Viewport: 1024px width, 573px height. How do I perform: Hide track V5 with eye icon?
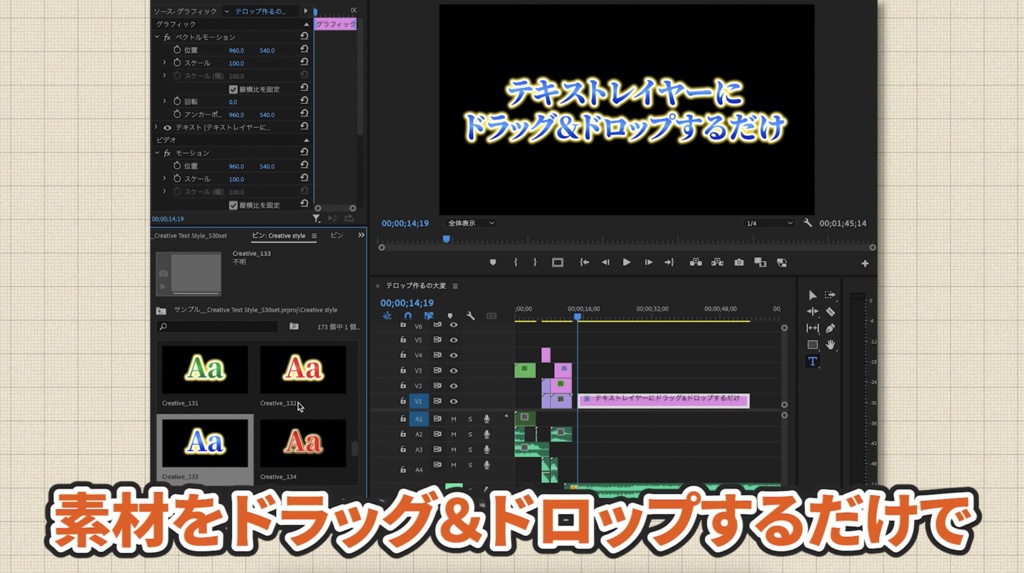coord(453,340)
